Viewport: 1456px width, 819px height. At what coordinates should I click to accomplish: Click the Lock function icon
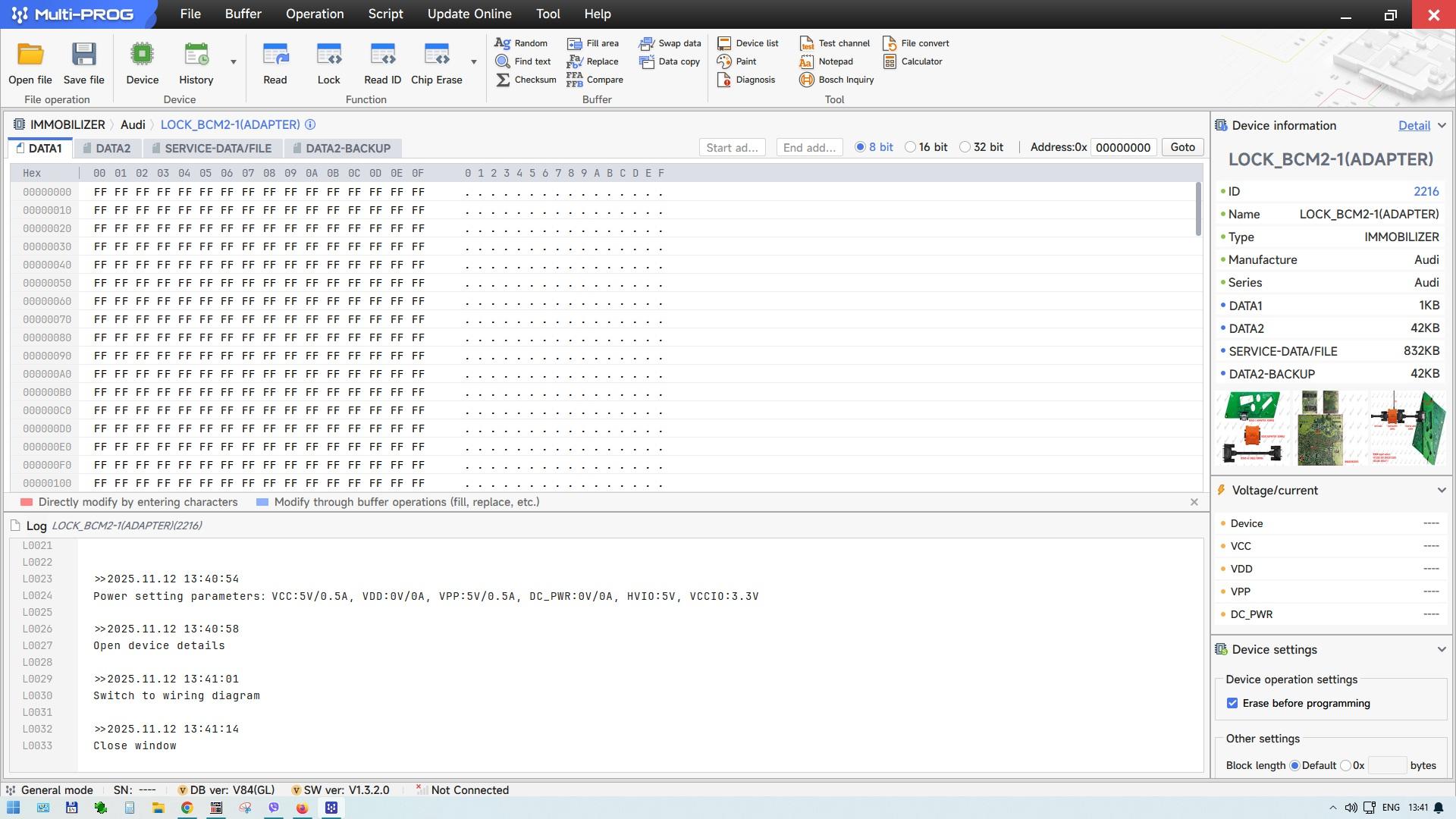pos(328,55)
